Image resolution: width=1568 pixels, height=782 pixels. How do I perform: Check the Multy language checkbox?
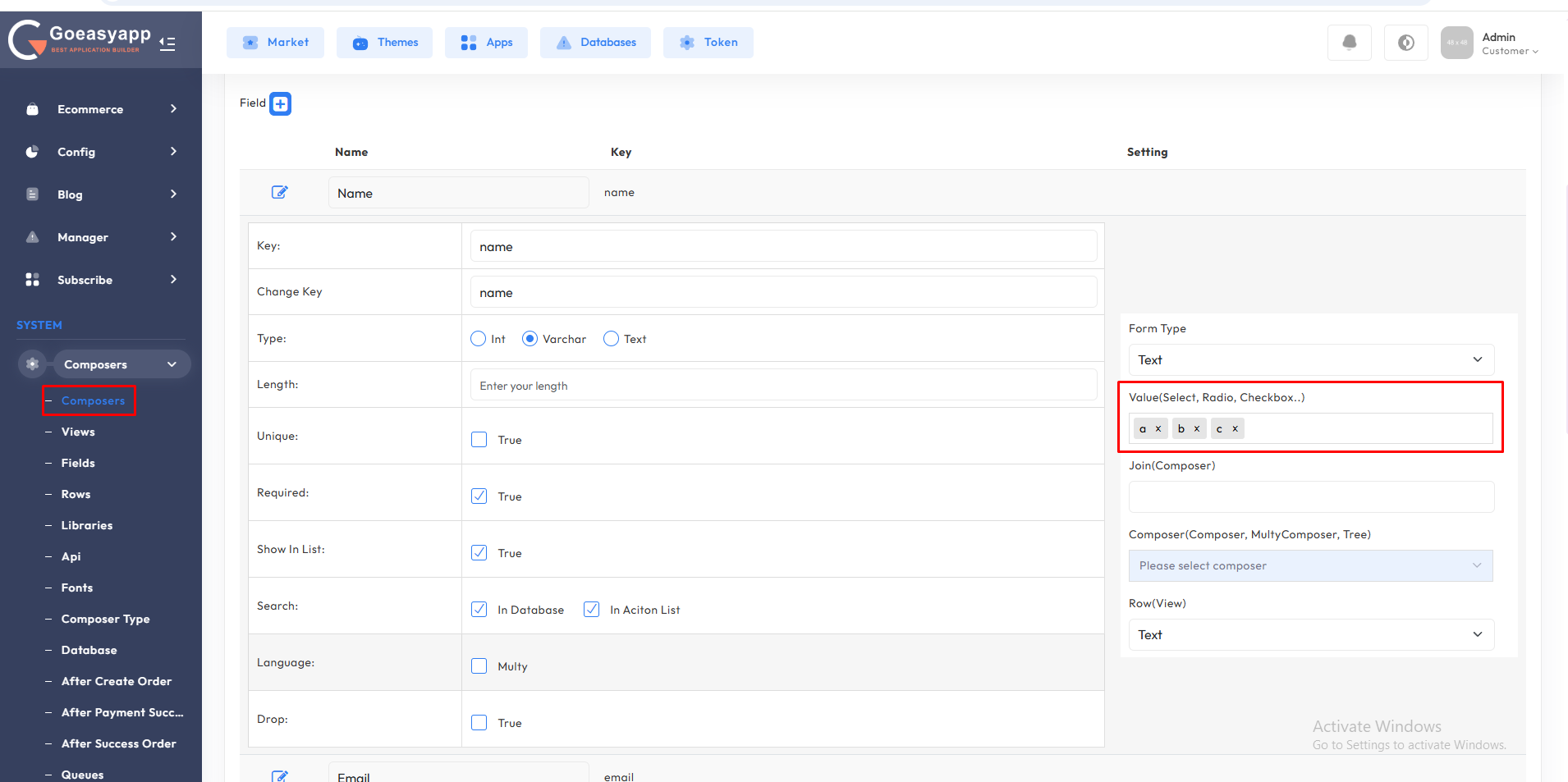click(x=479, y=666)
